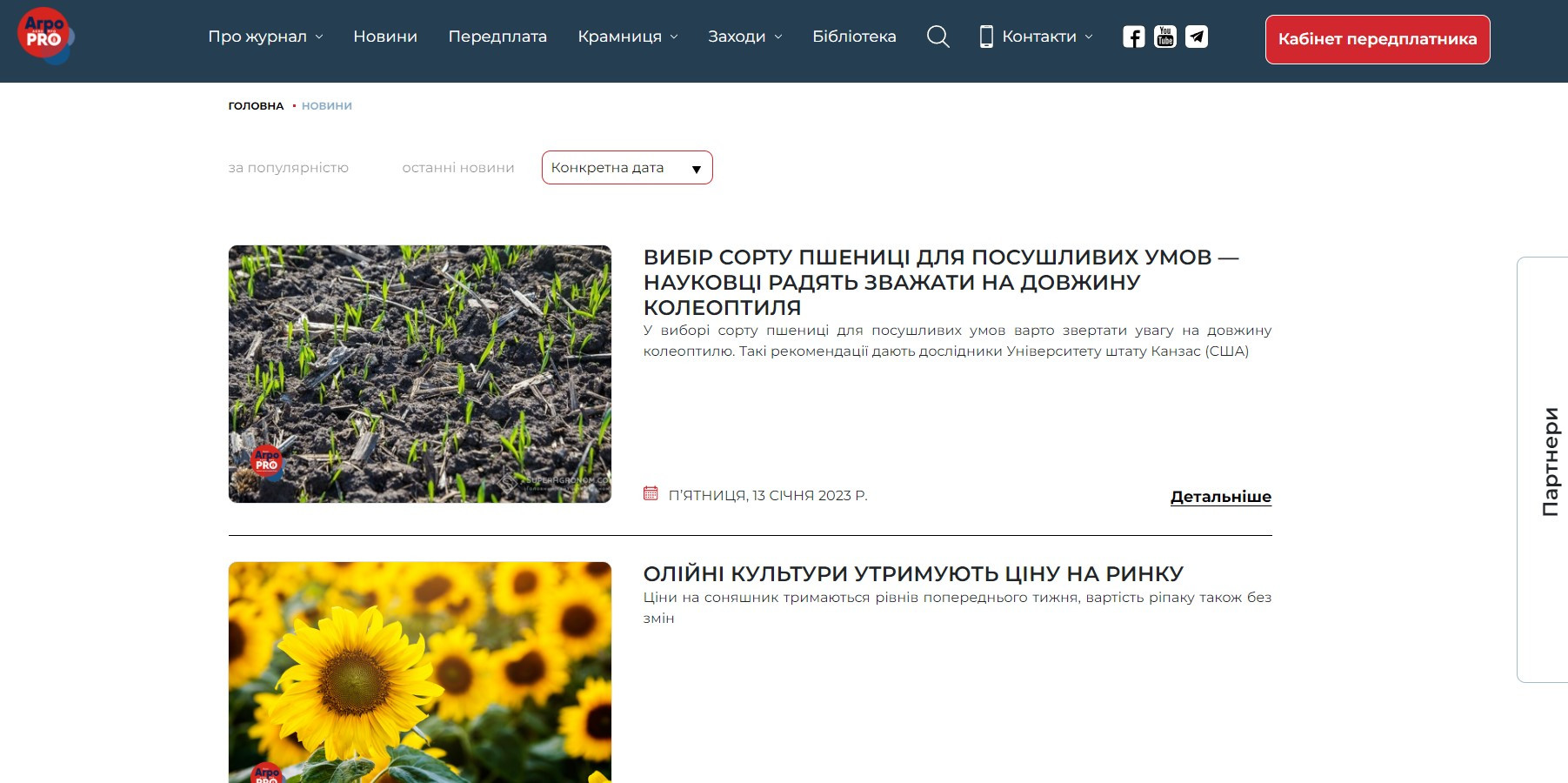Go to the Новини menu item

(x=385, y=37)
